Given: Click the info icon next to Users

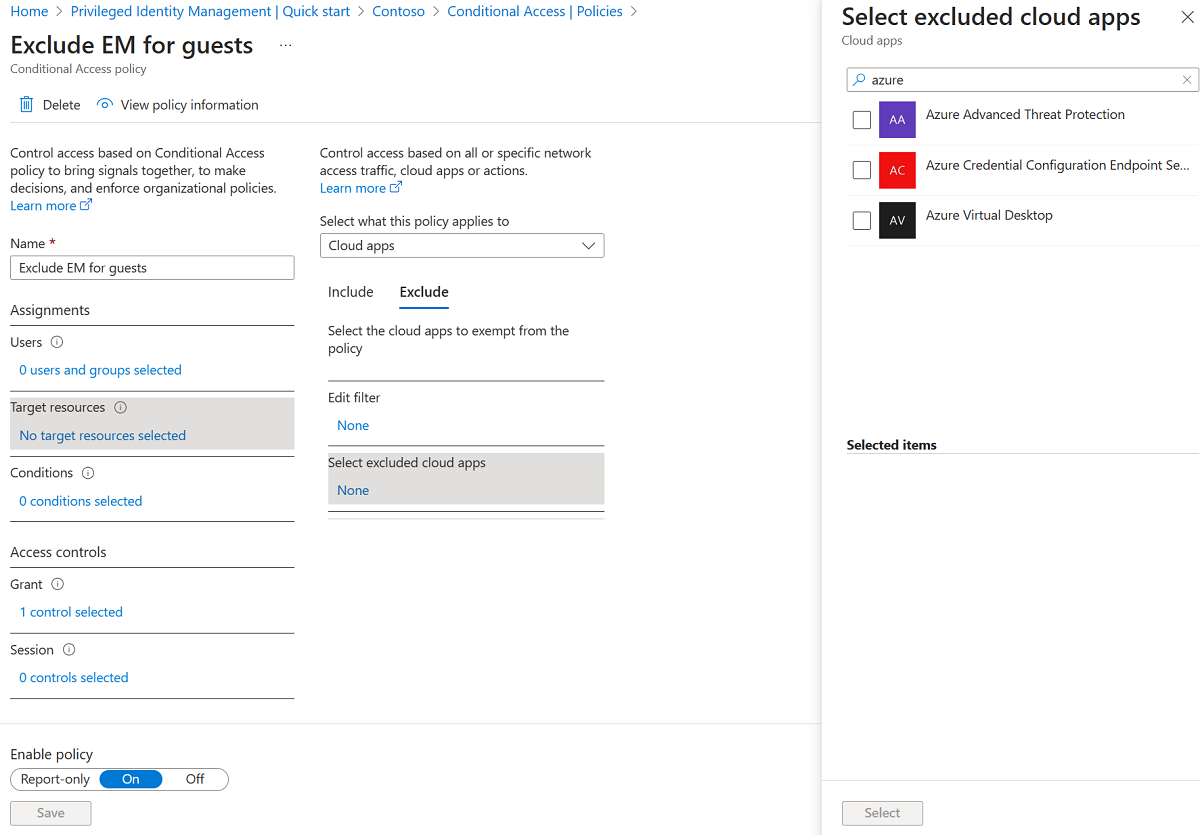Looking at the screenshot, I should tap(57, 342).
